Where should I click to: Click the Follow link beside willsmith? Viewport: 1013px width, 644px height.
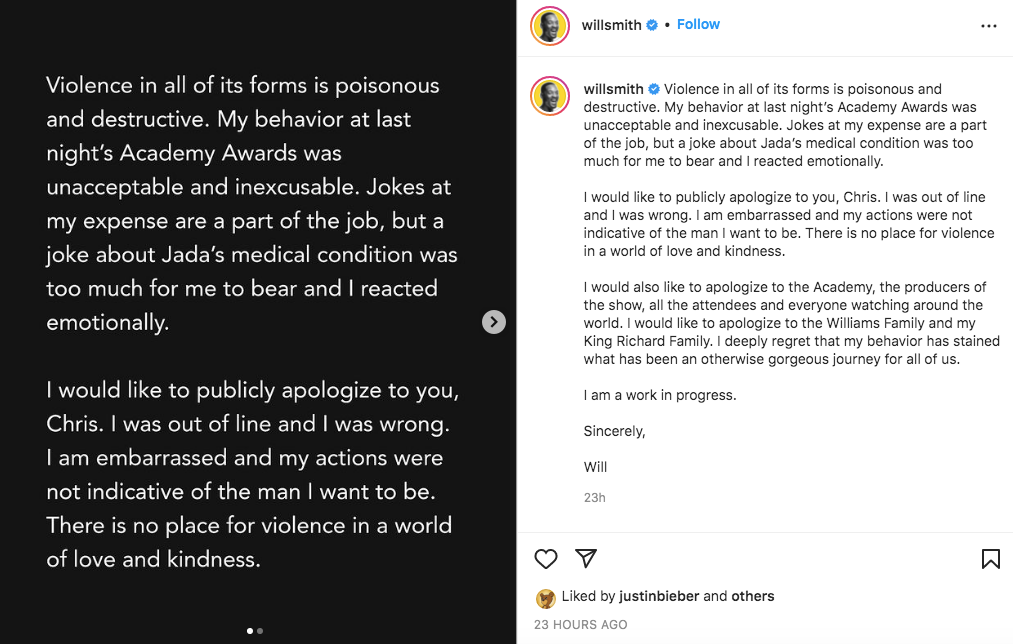pos(698,25)
